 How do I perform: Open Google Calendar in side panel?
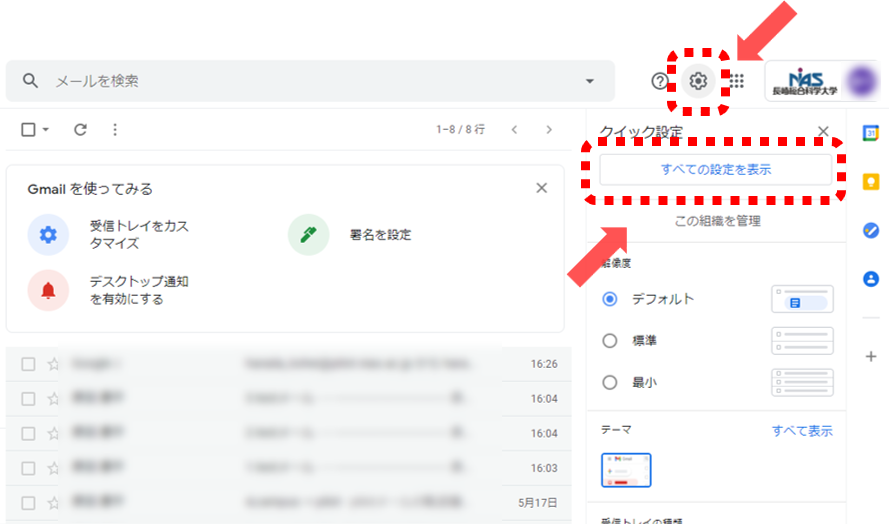[871, 133]
